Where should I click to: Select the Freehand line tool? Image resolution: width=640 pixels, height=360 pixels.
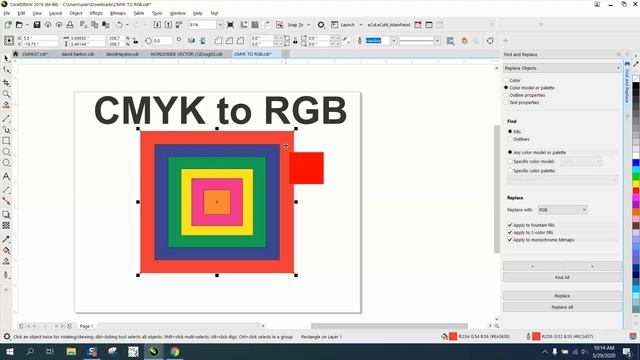[x=6, y=118]
